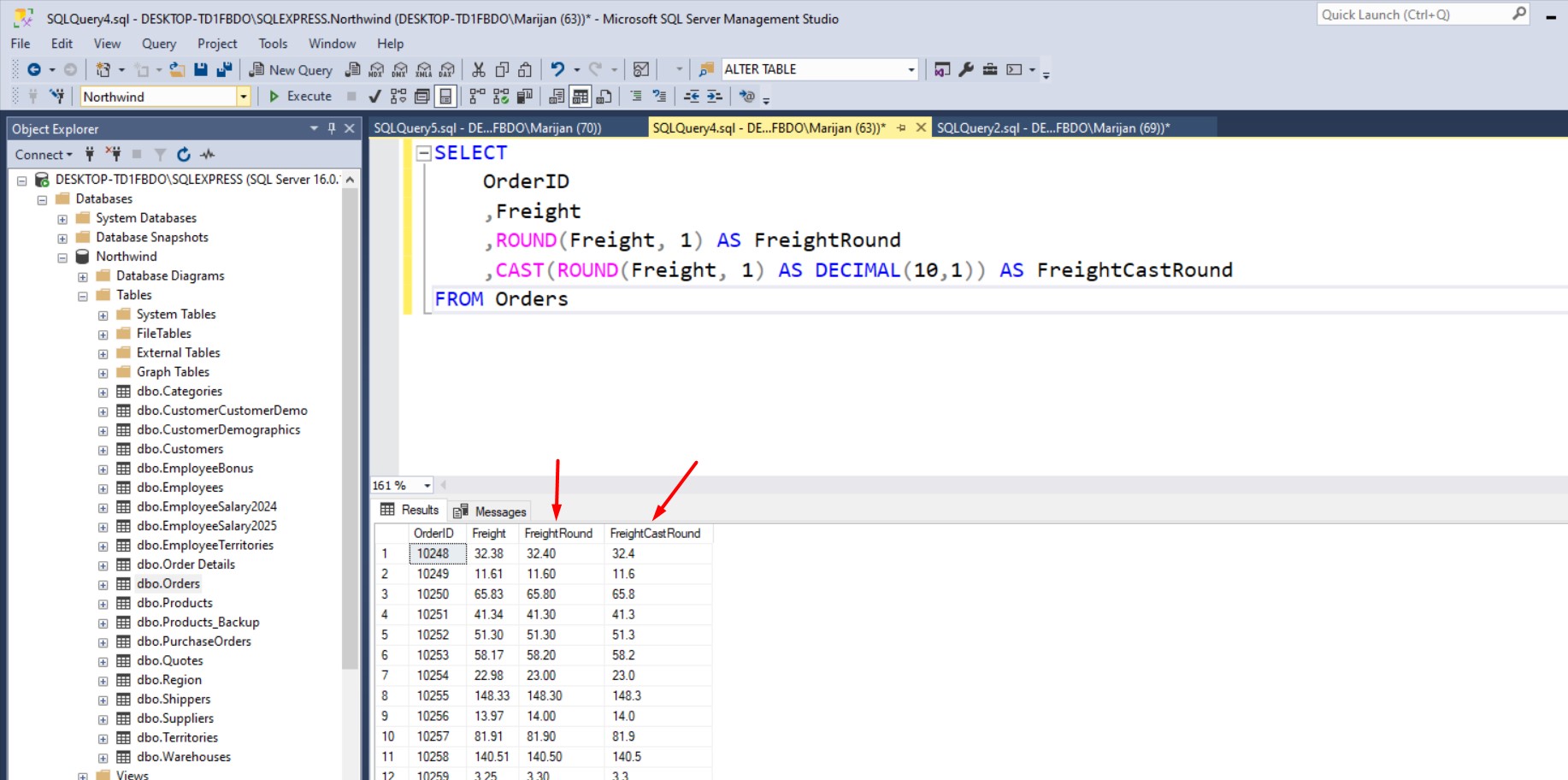This screenshot has height=780, width=1568.
Task: Collapse the Northwind database node
Action: coord(62,257)
